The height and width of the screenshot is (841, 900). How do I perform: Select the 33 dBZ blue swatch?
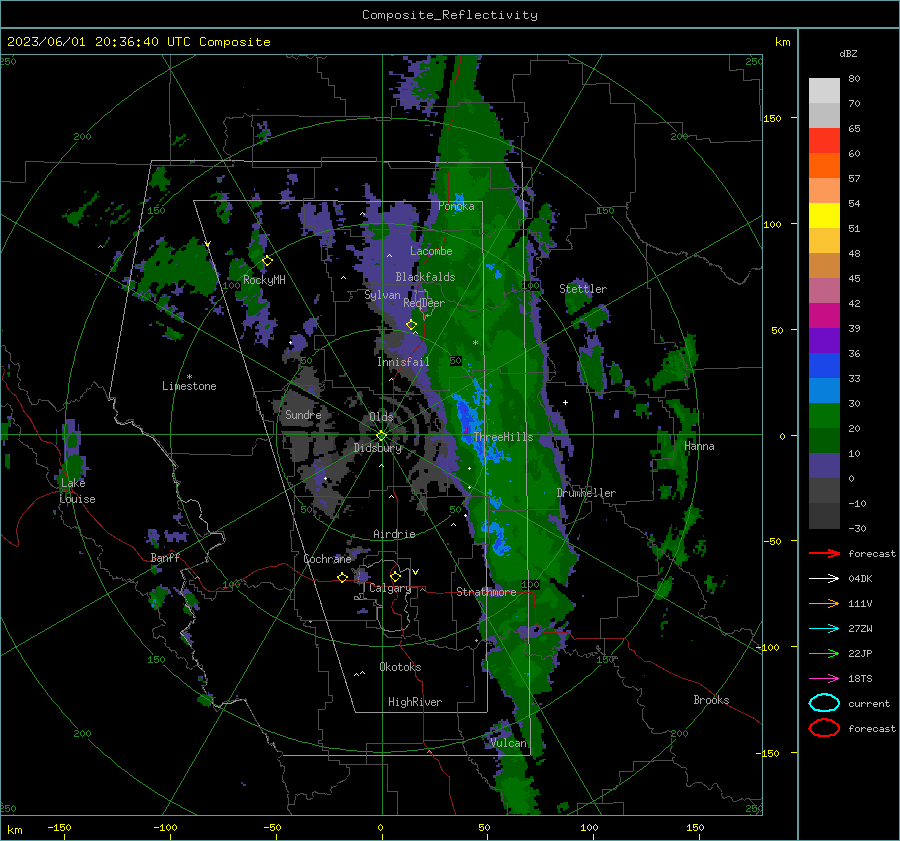click(x=824, y=390)
